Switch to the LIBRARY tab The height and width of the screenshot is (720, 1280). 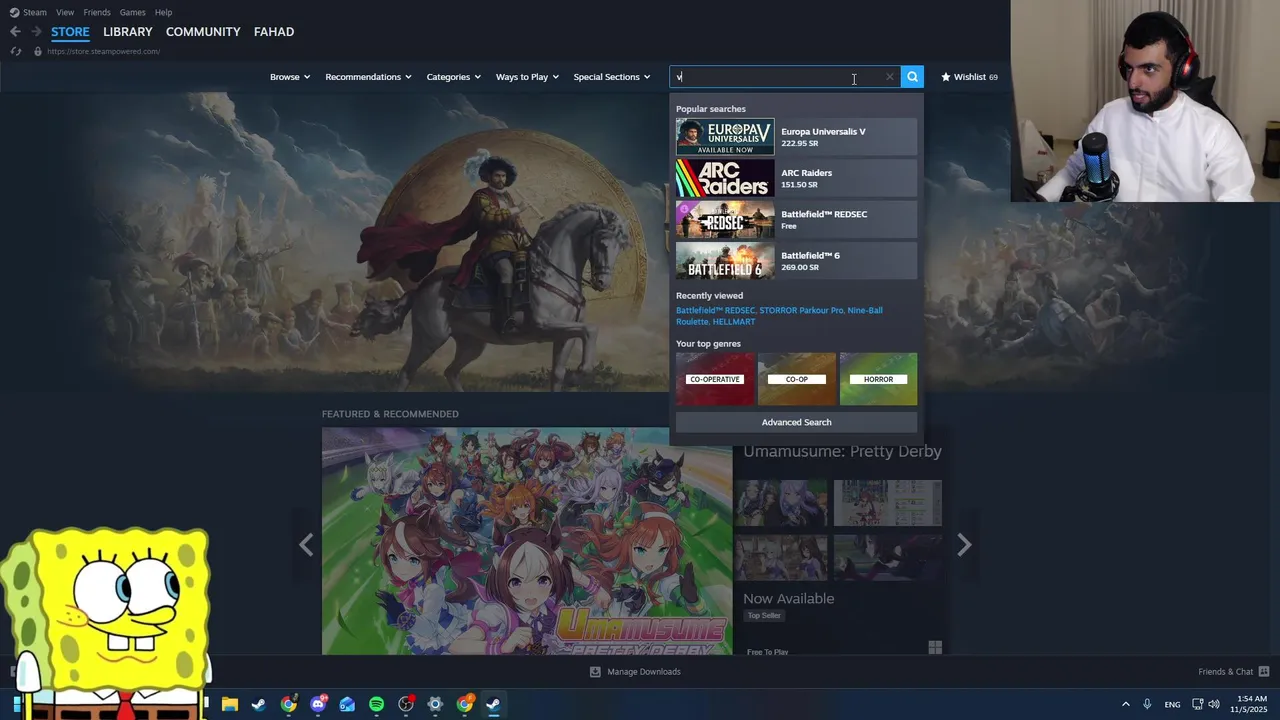[128, 32]
